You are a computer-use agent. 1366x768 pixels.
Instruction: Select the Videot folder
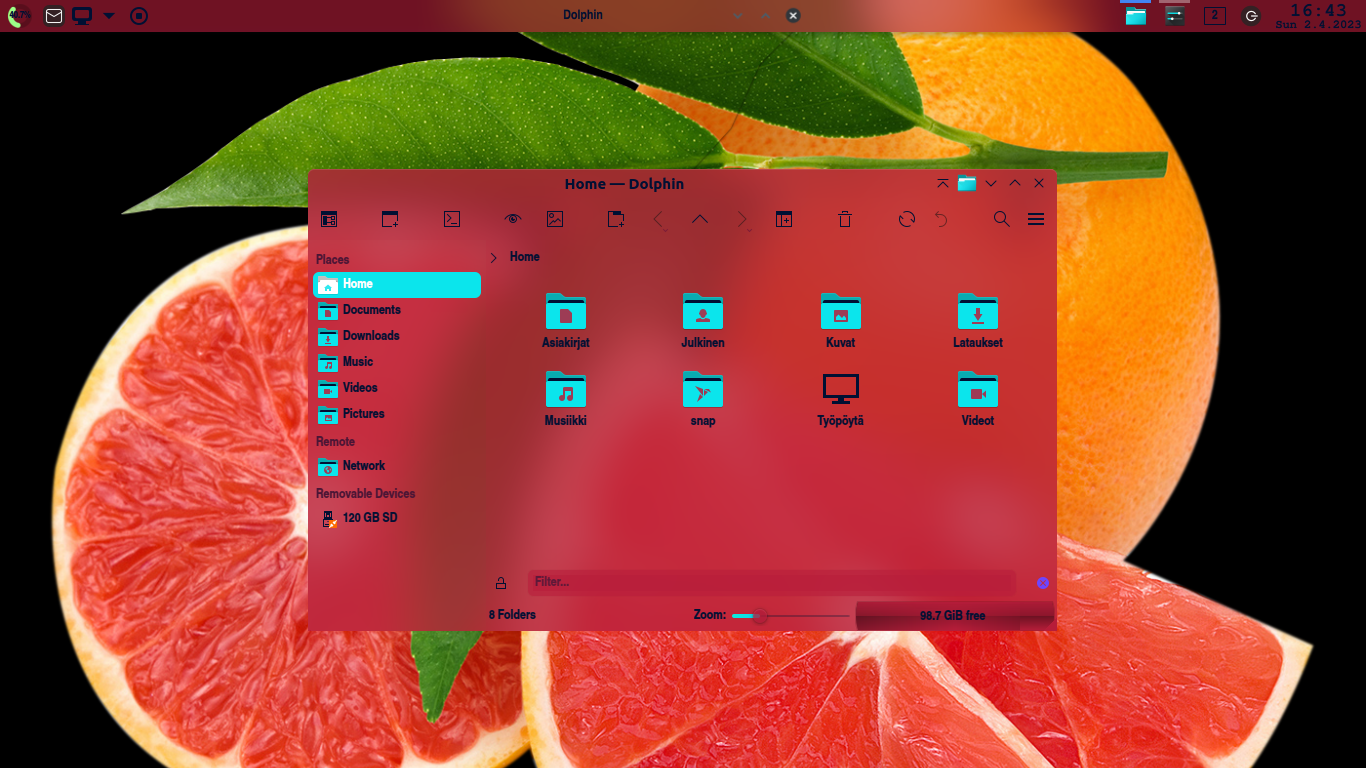978,399
